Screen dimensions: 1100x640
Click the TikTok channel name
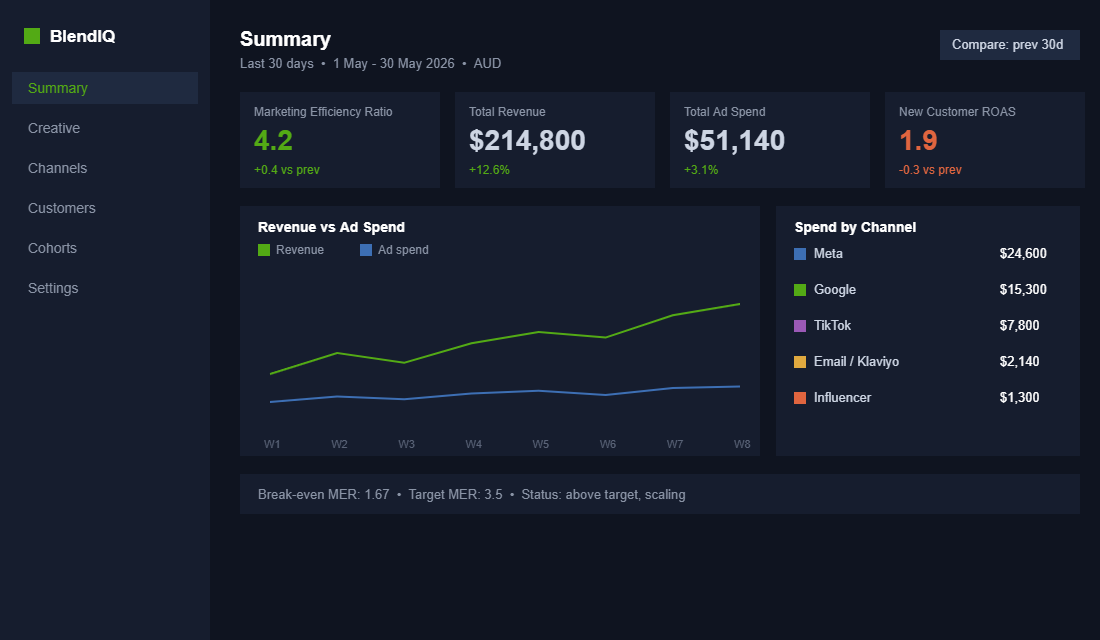832,325
